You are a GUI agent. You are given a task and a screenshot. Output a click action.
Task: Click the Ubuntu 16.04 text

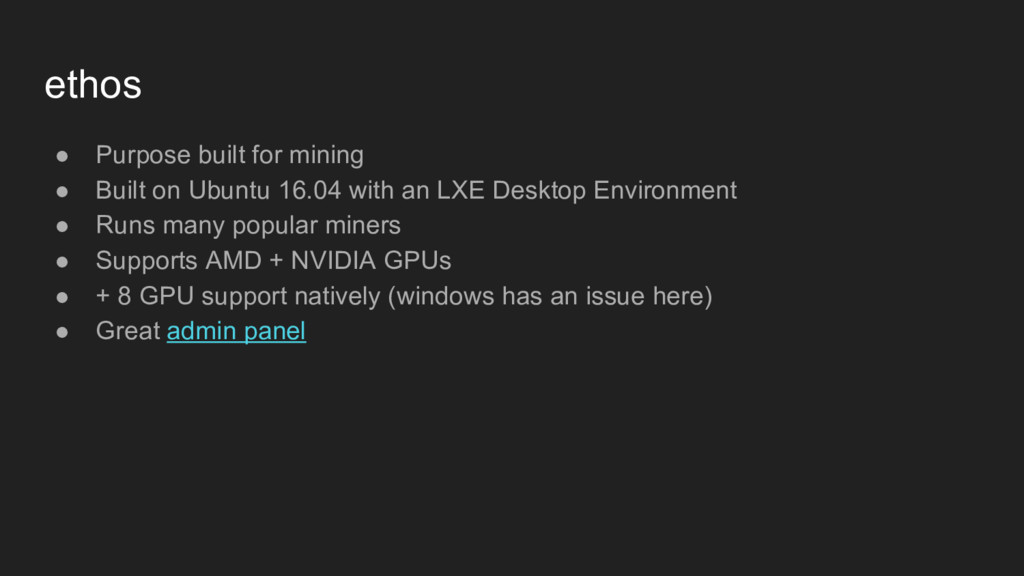coord(264,191)
